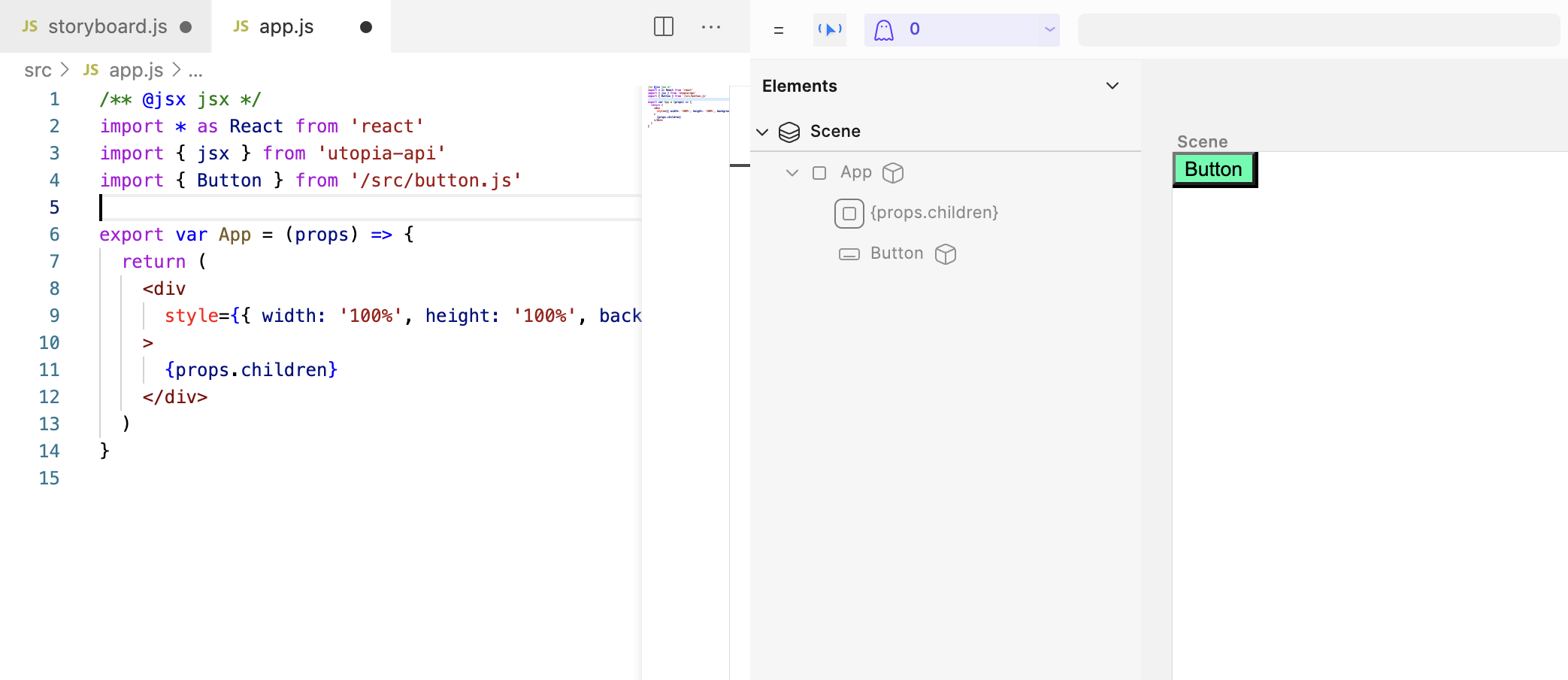Collapse the Scene tree entry

pos(762,132)
